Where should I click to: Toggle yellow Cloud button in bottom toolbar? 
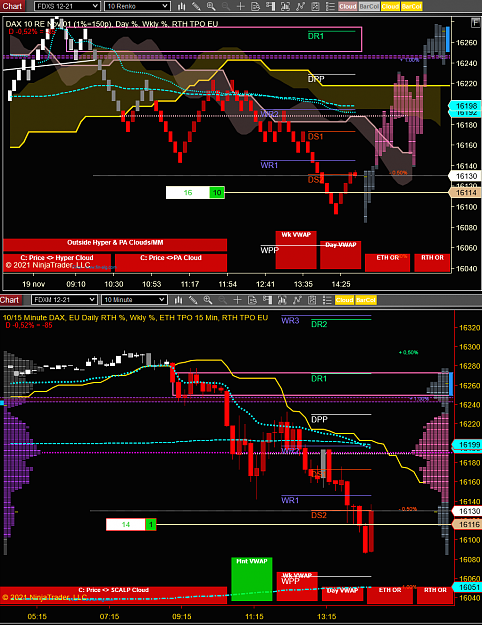click(x=344, y=300)
